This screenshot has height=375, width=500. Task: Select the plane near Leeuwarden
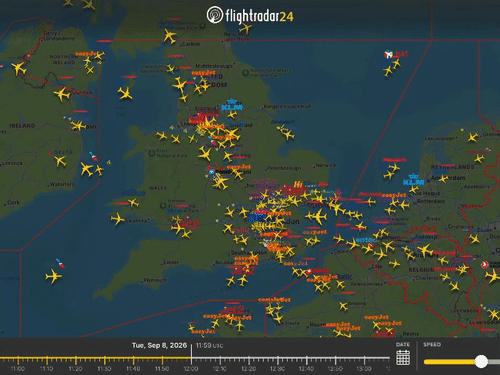pyautogui.click(x=473, y=137)
